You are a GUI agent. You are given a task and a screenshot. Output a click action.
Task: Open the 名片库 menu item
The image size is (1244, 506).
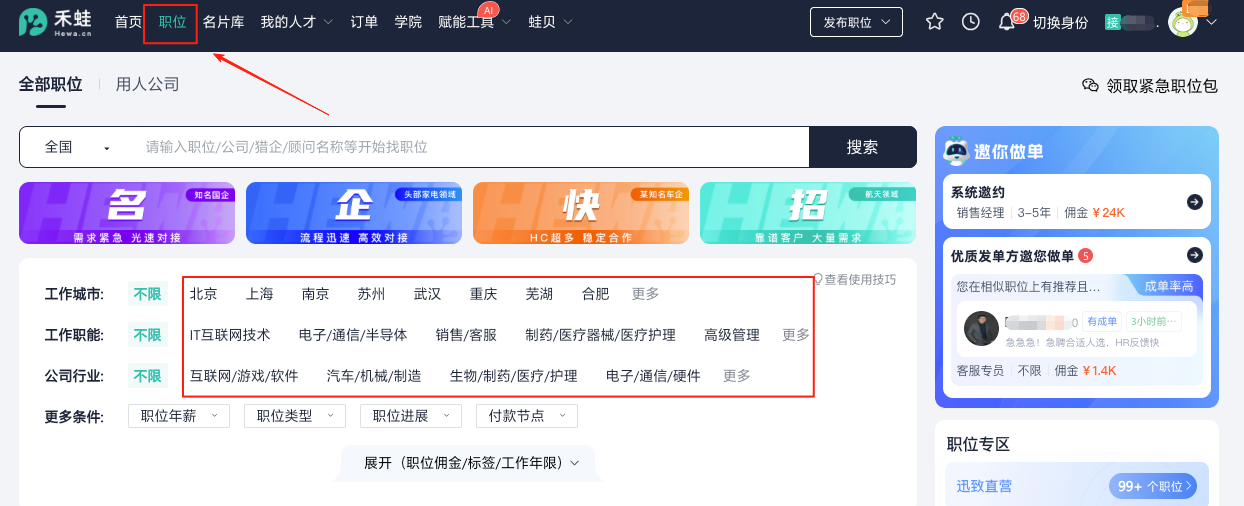coord(223,22)
